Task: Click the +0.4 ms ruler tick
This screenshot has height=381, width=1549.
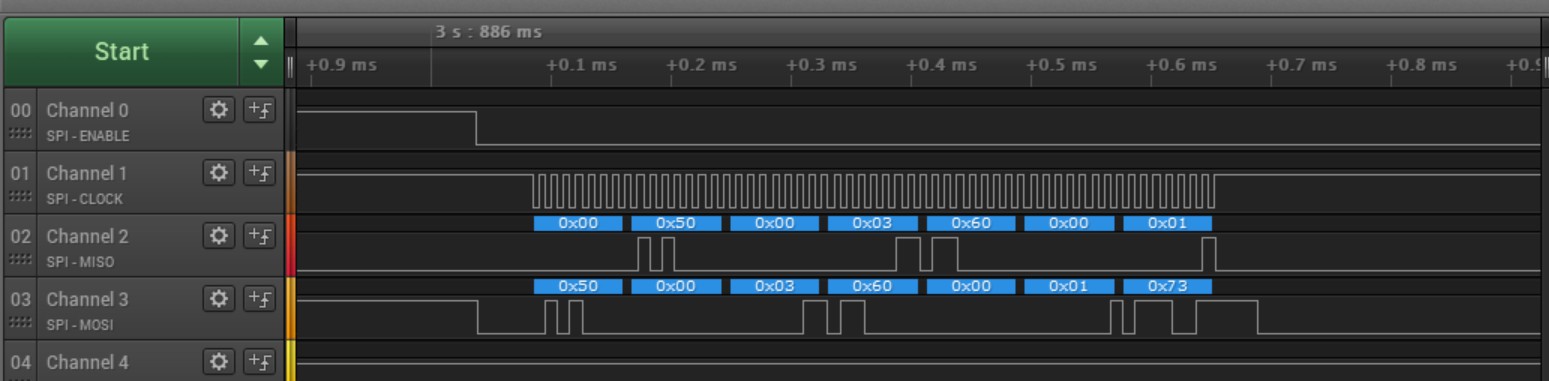Action: [941, 65]
